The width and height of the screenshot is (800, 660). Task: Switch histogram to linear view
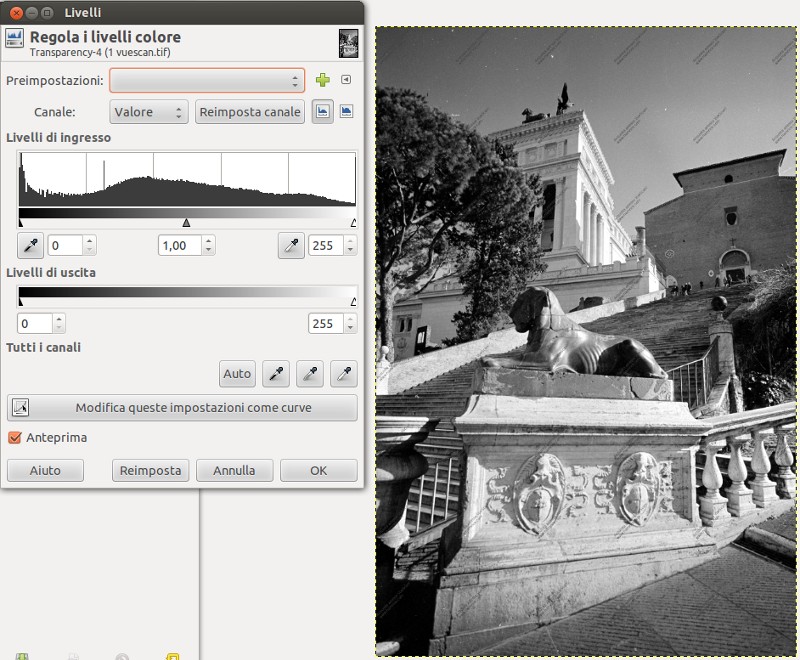(x=323, y=112)
